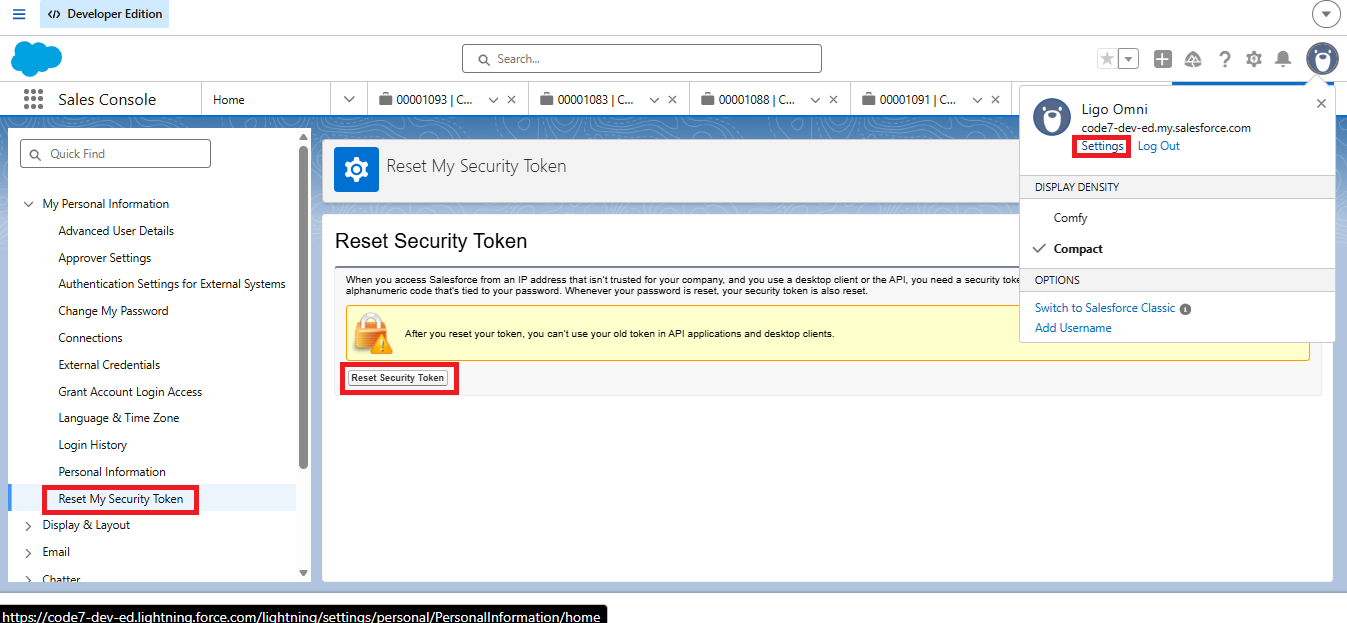
Task: Switch to the Home tab
Action: coord(229,99)
